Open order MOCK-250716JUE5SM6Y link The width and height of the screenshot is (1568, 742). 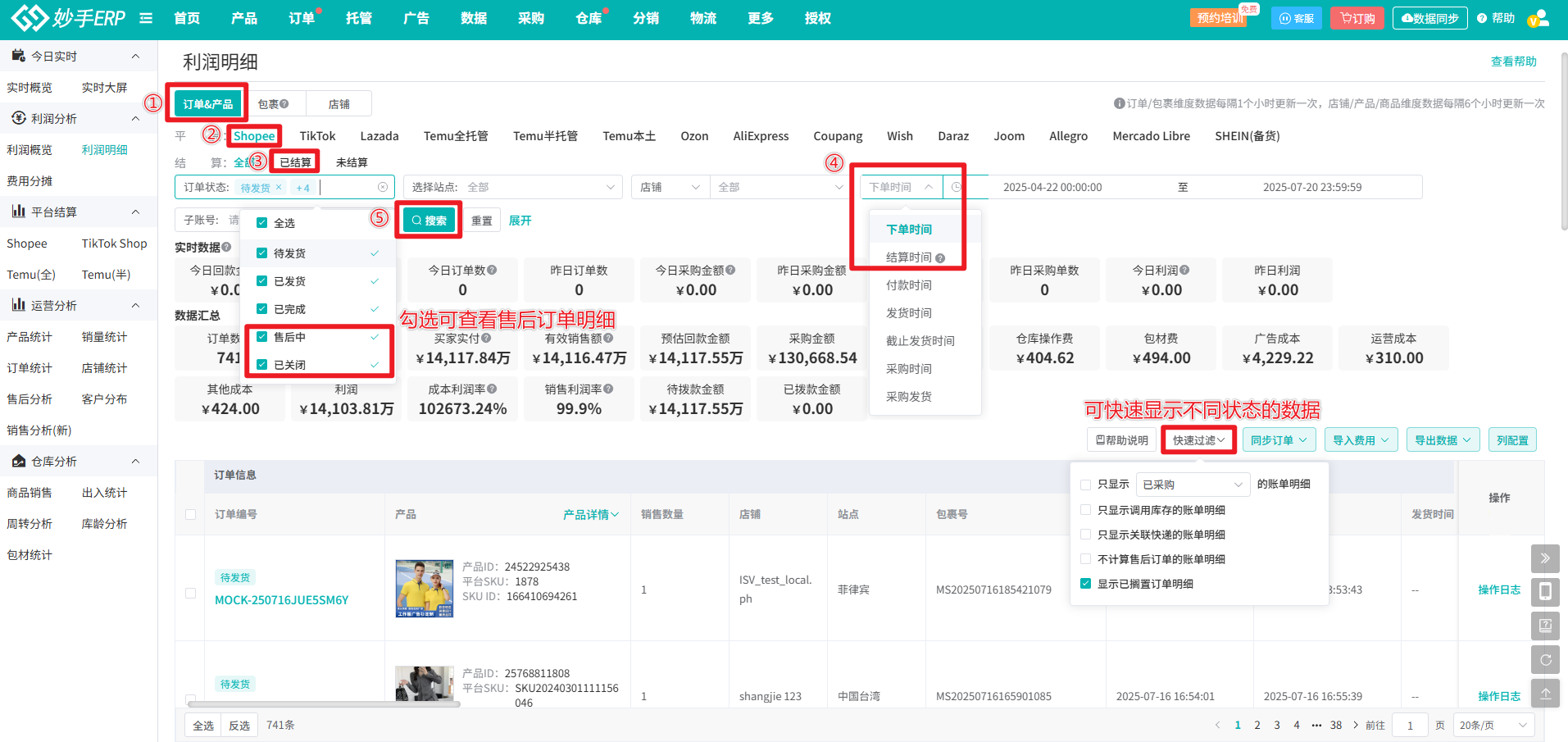tap(281, 600)
